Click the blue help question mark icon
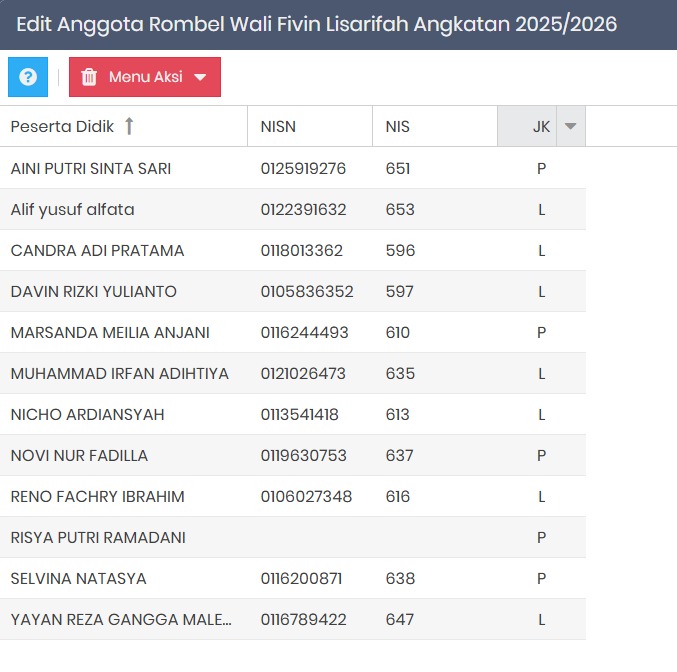Viewport: 677px width, 672px height. pyautogui.click(x=28, y=77)
